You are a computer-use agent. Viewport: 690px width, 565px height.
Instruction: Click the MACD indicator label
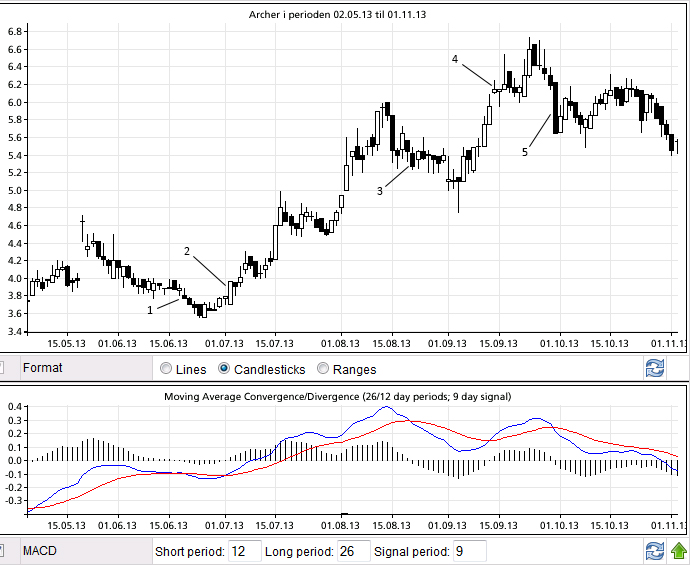41,551
